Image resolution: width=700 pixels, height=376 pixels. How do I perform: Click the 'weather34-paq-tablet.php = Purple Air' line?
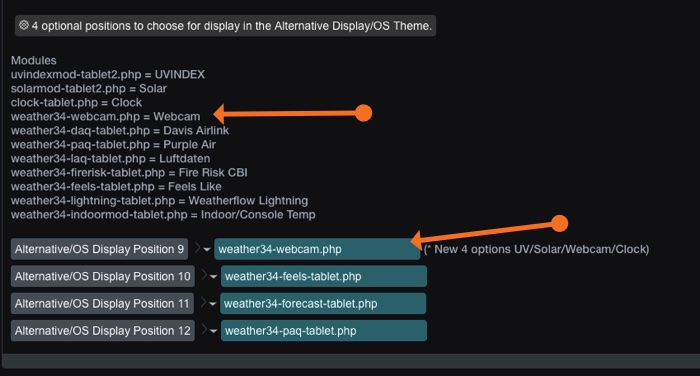[x=113, y=145]
